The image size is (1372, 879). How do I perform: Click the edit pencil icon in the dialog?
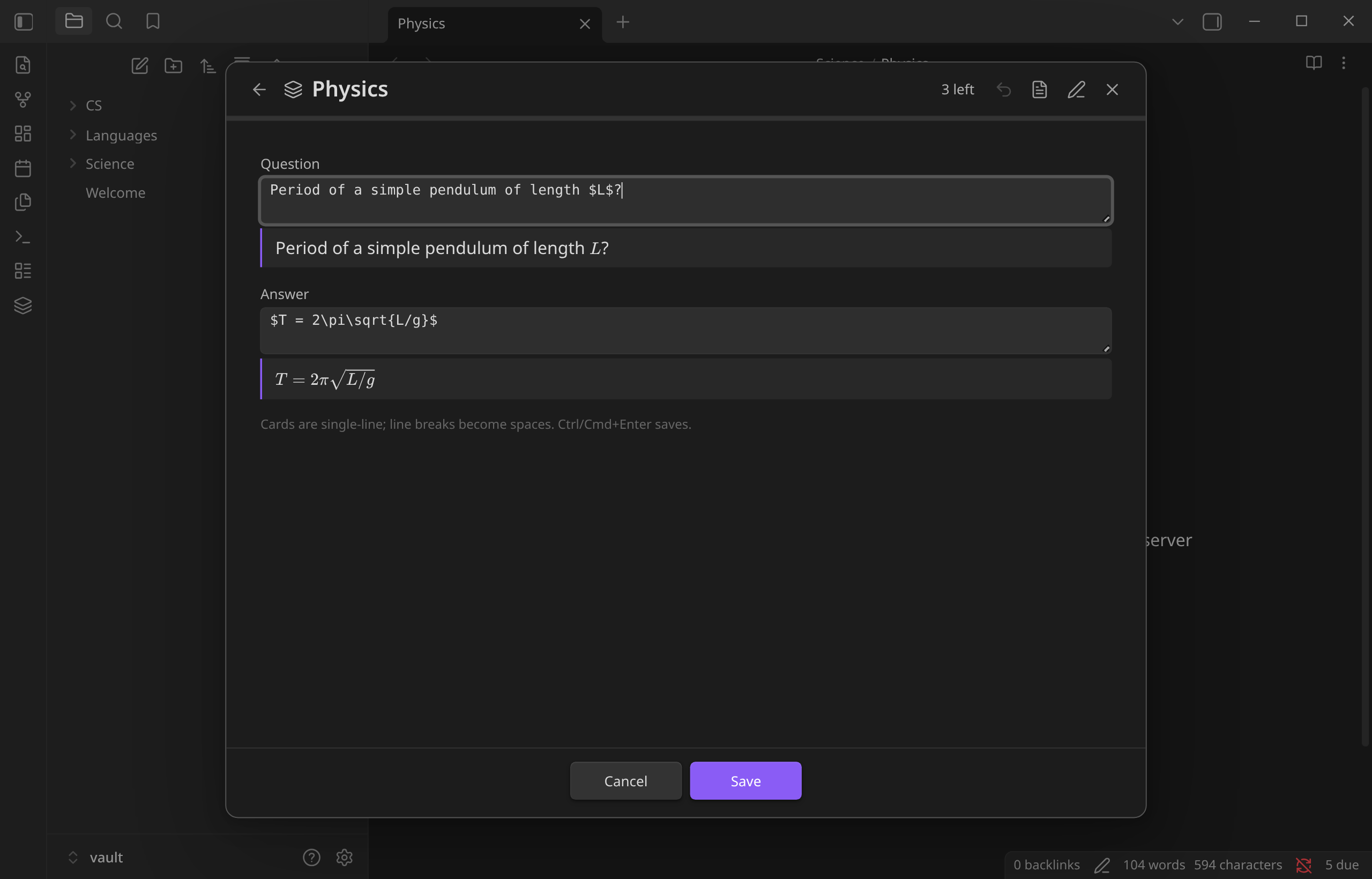pyautogui.click(x=1076, y=90)
